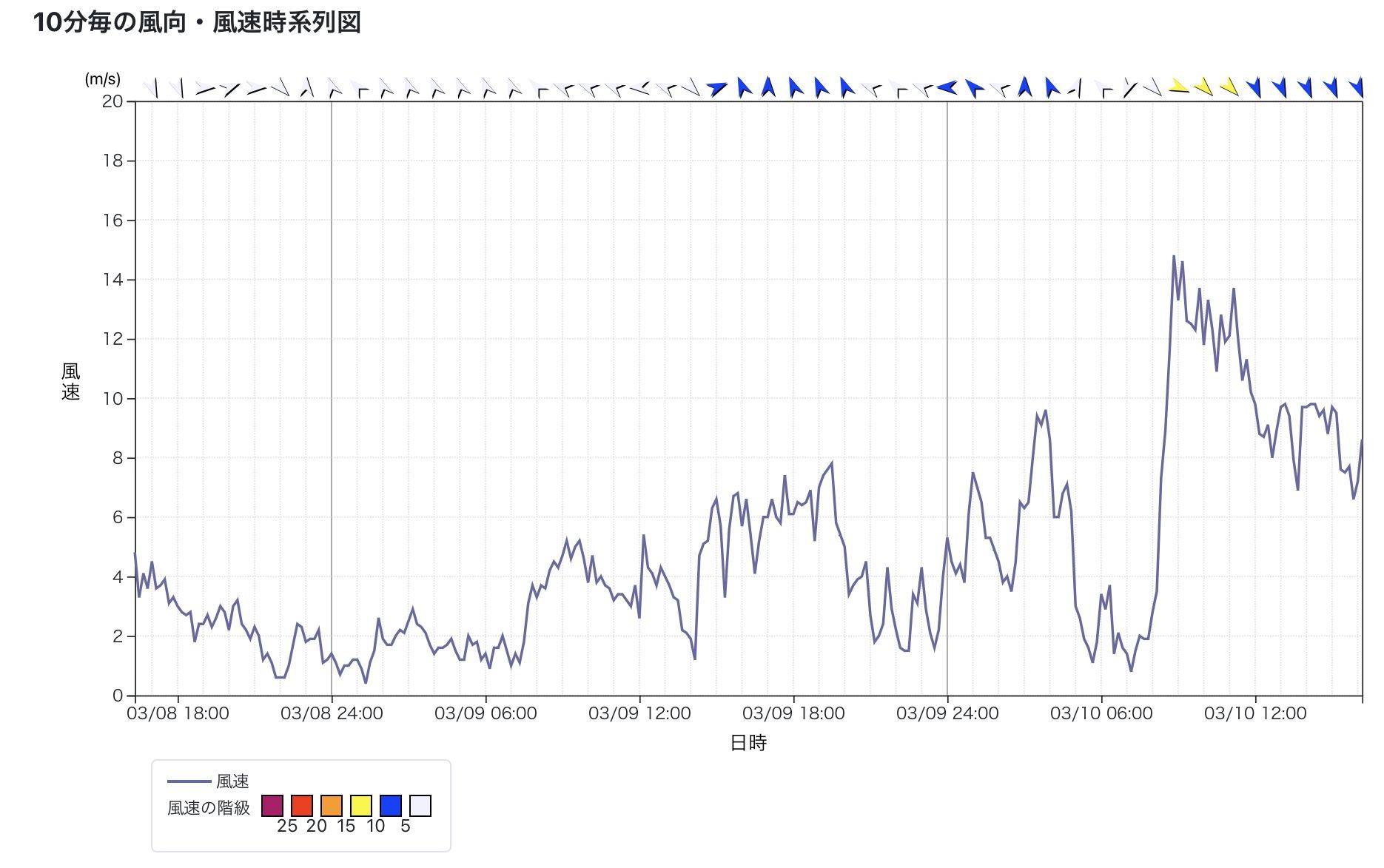The width and height of the screenshot is (1384, 868).
Task: Click the y-axis value 14
Action: pos(112,280)
